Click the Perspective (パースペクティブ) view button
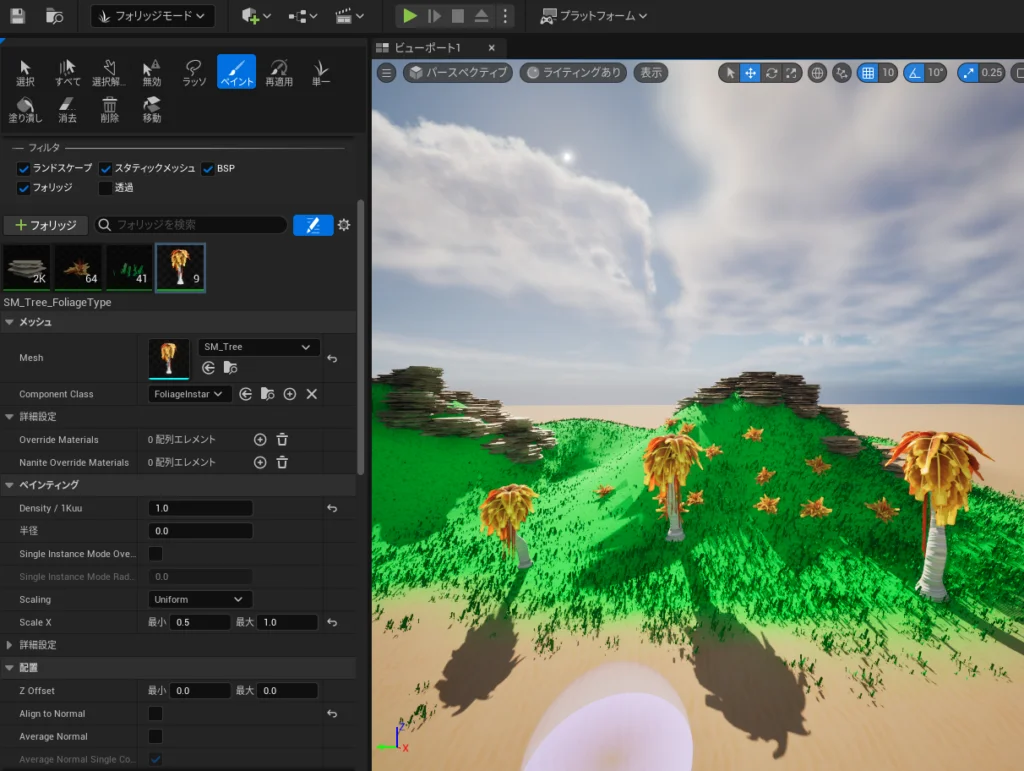 (x=458, y=73)
